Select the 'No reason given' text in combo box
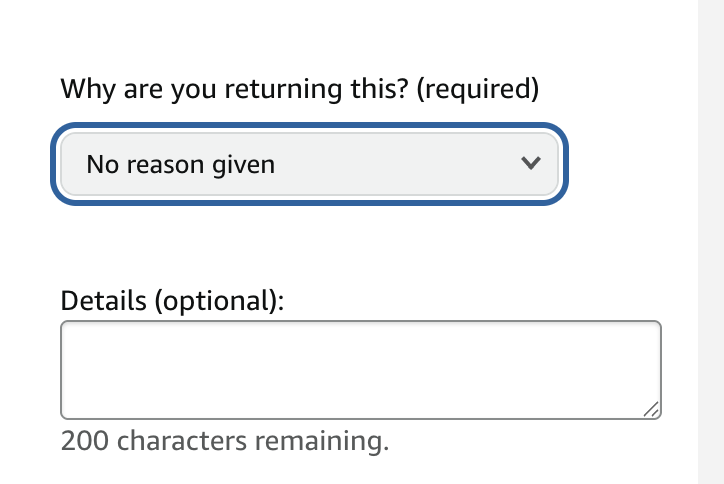This screenshot has width=724, height=484. click(181, 165)
